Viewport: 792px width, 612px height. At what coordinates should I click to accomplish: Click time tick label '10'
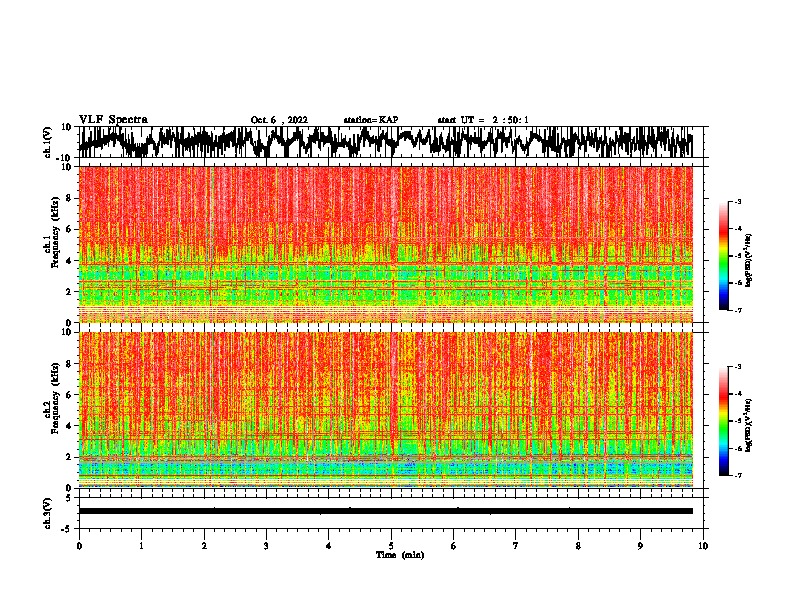pyautogui.click(x=703, y=546)
